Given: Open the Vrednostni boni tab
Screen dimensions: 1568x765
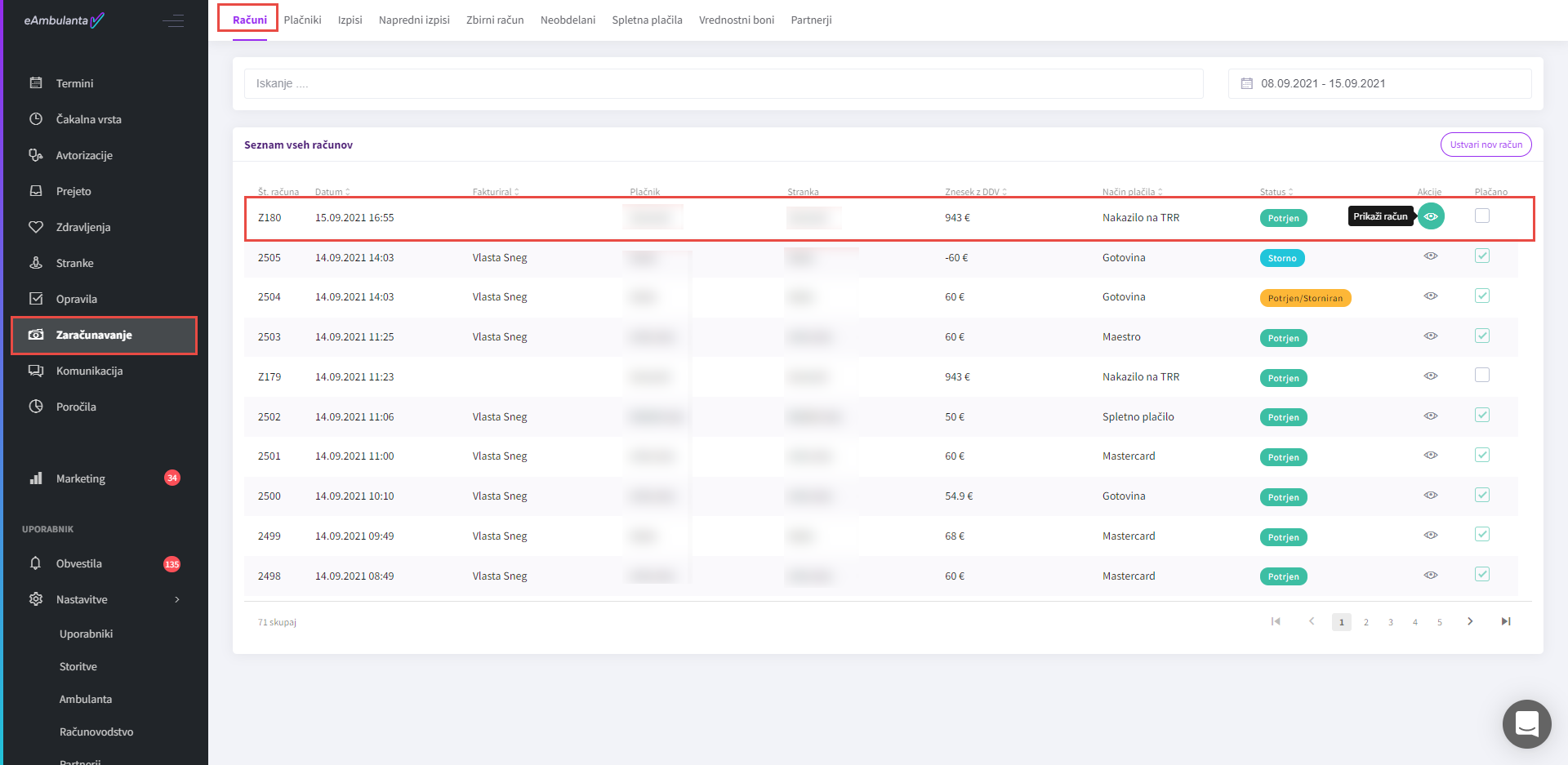Looking at the screenshot, I should tap(736, 20).
